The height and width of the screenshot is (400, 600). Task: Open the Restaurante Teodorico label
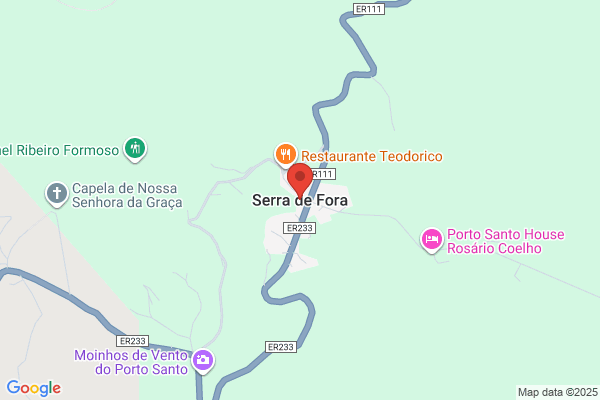tap(372, 156)
